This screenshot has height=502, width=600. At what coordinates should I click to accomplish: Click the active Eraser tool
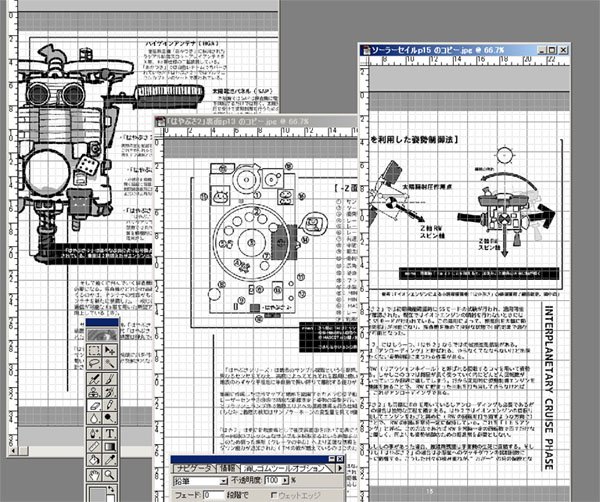coord(94,405)
